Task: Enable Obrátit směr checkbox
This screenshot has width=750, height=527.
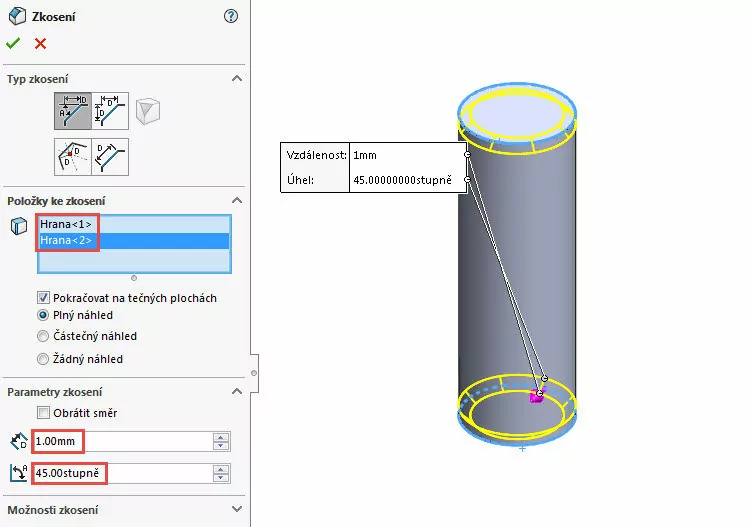Action: click(43, 413)
